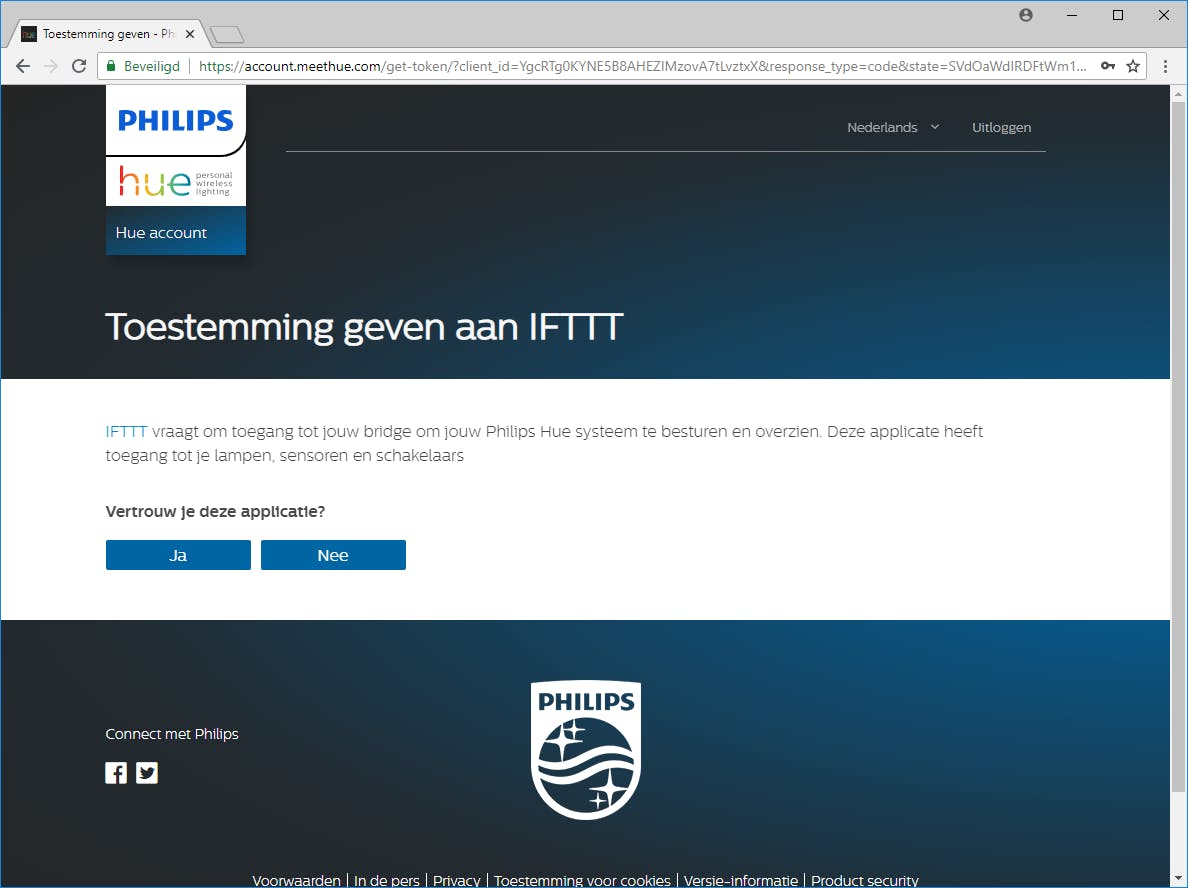1188x888 pixels.
Task: Click the vertical page scrollbar
Action: click(1178, 447)
